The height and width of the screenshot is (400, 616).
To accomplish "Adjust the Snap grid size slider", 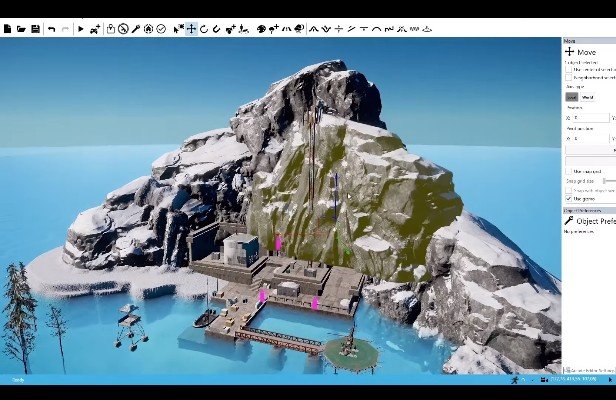I will click(608, 180).
